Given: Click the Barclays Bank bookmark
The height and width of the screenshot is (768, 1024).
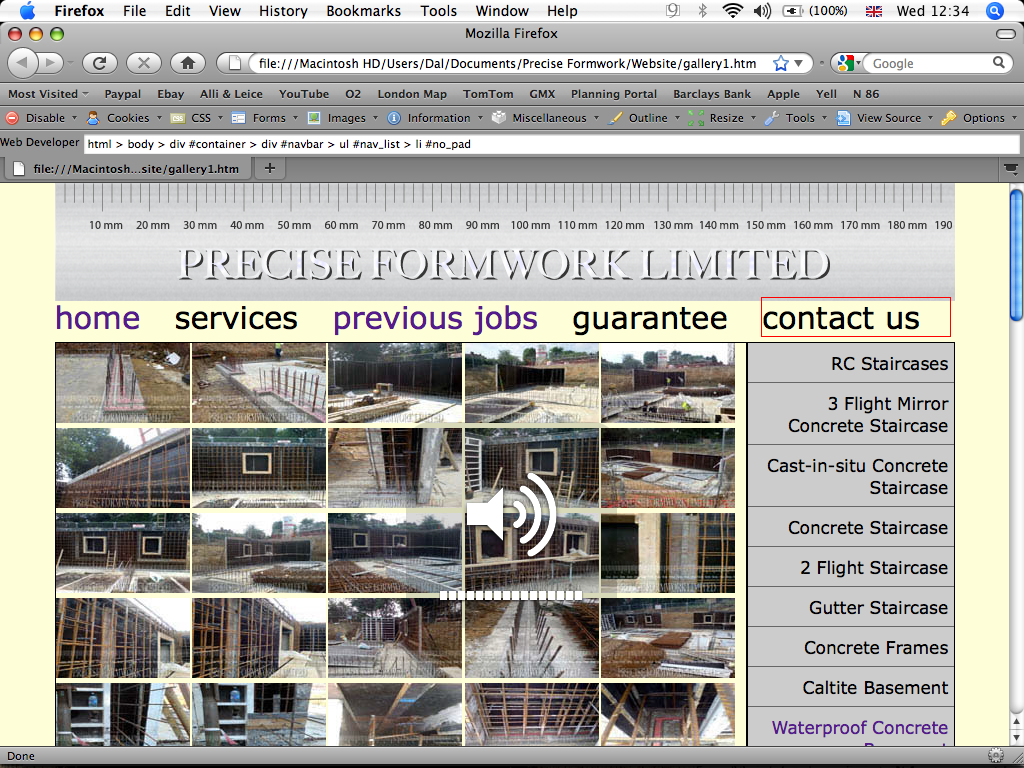Looking at the screenshot, I should (712, 94).
